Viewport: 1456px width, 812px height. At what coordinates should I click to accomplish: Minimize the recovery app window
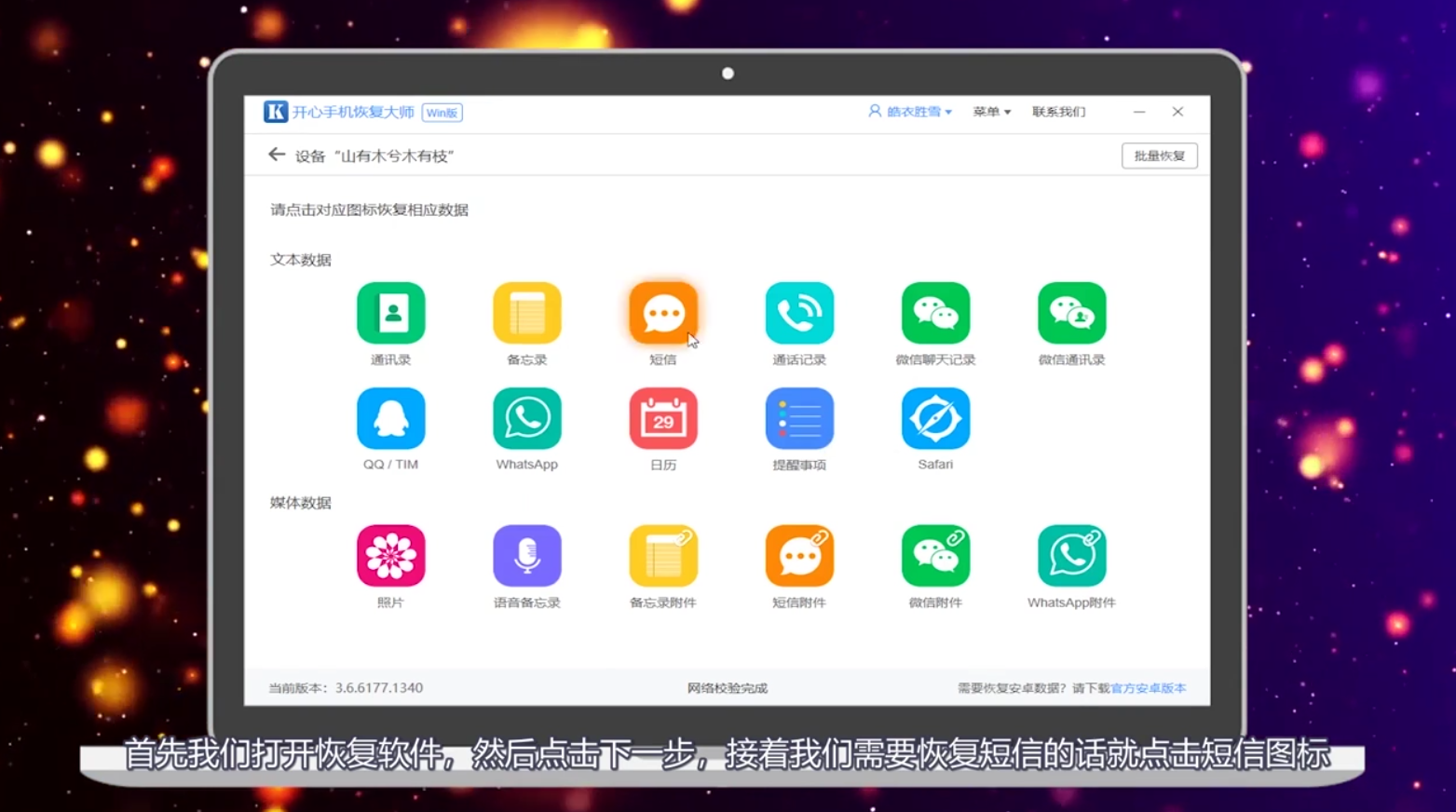pos(1138,112)
